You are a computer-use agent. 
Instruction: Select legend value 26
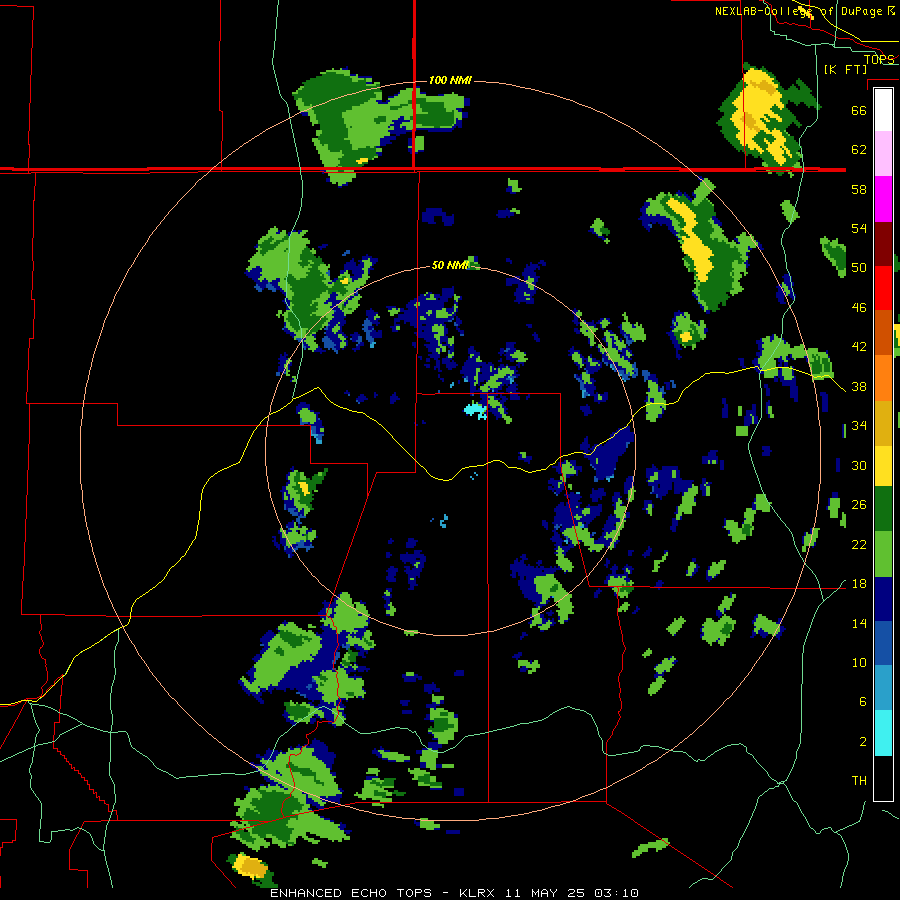(859, 505)
